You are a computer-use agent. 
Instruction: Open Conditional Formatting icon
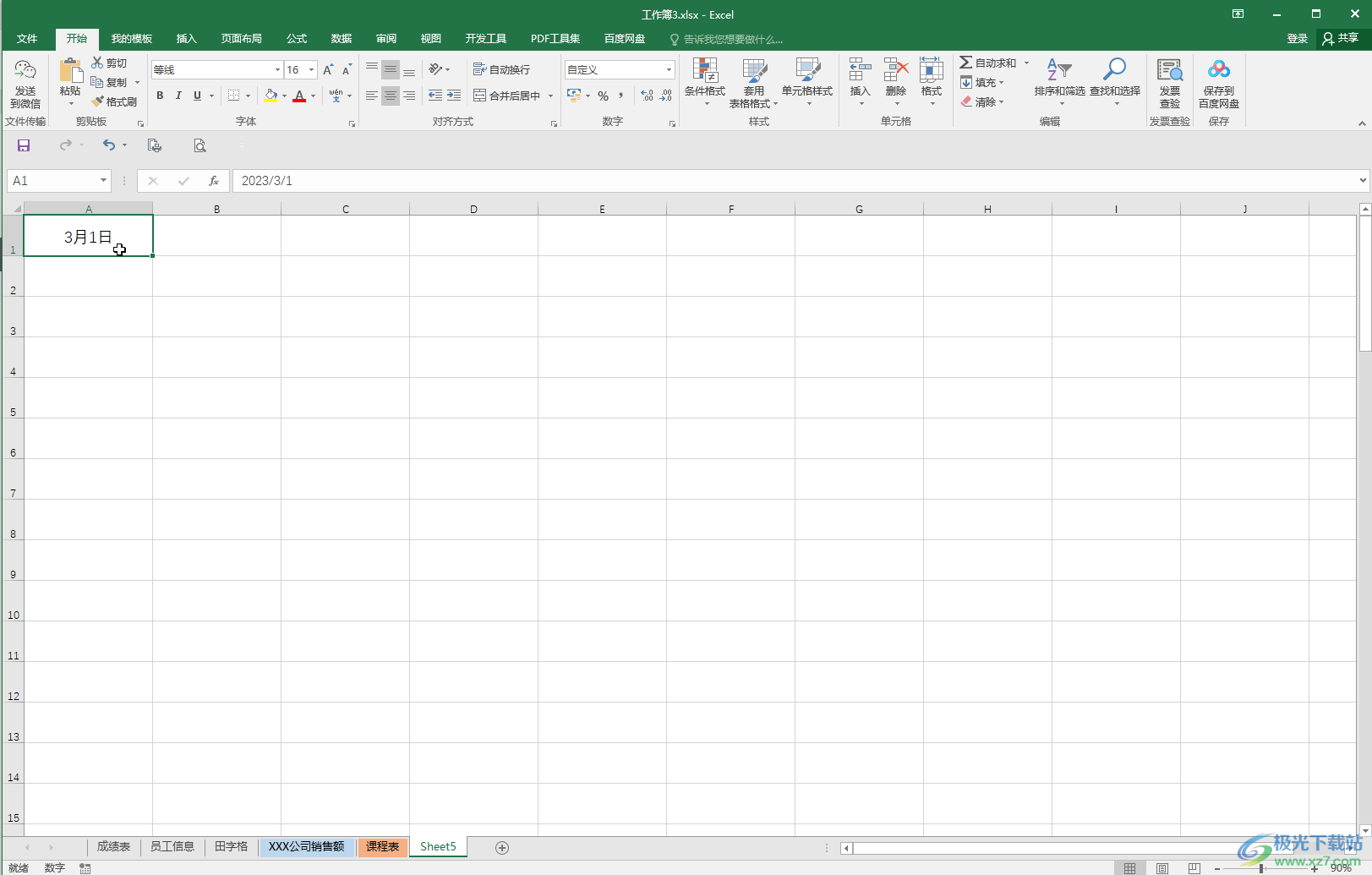(x=705, y=70)
